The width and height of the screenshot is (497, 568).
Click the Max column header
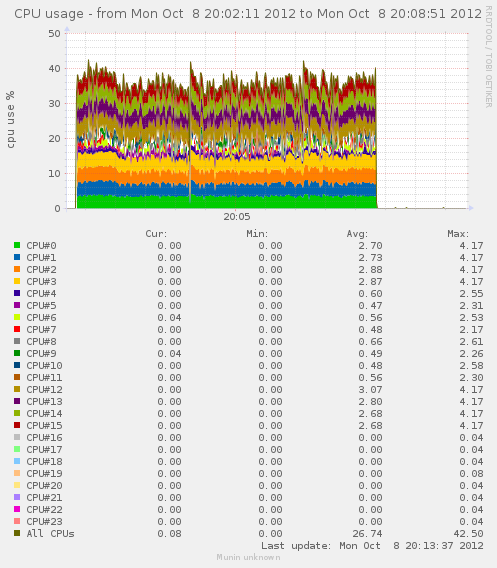point(458,234)
